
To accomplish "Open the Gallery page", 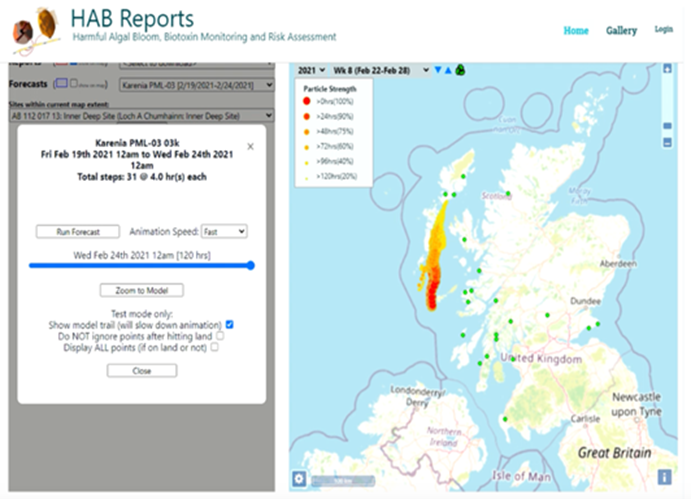I will click(621, 30).
